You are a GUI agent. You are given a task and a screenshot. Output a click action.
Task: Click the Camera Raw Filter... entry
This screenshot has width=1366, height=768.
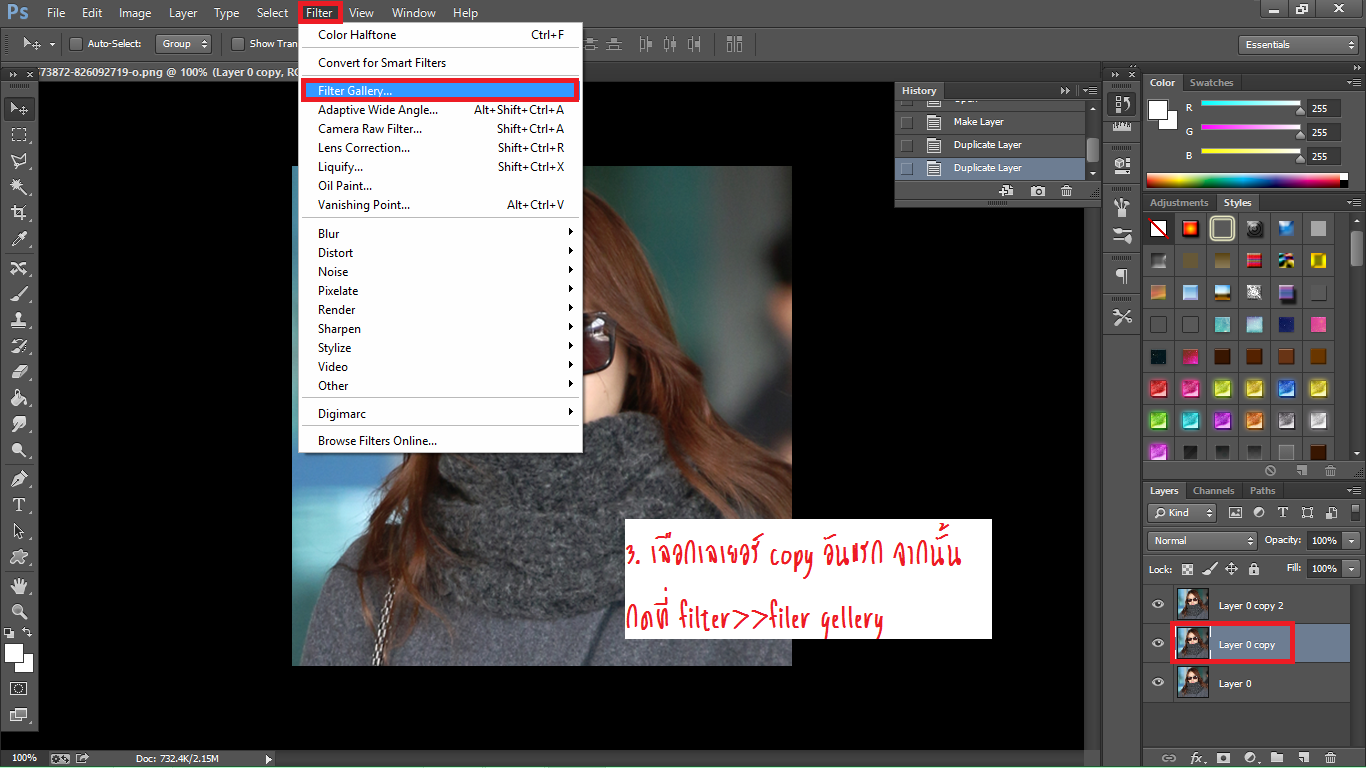tap(440, 129)
